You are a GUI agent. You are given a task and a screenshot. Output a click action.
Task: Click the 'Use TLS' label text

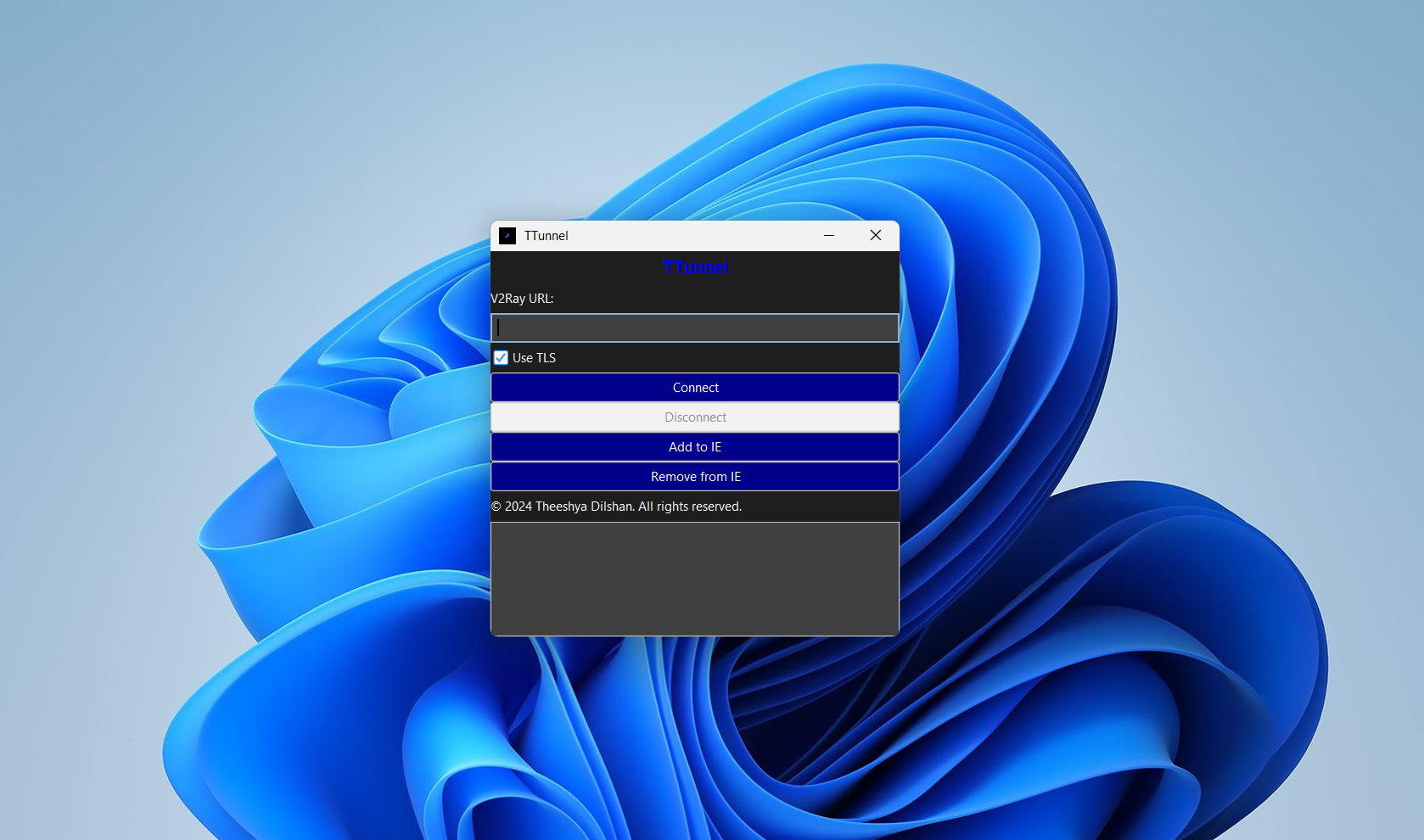tap(534, 358)
